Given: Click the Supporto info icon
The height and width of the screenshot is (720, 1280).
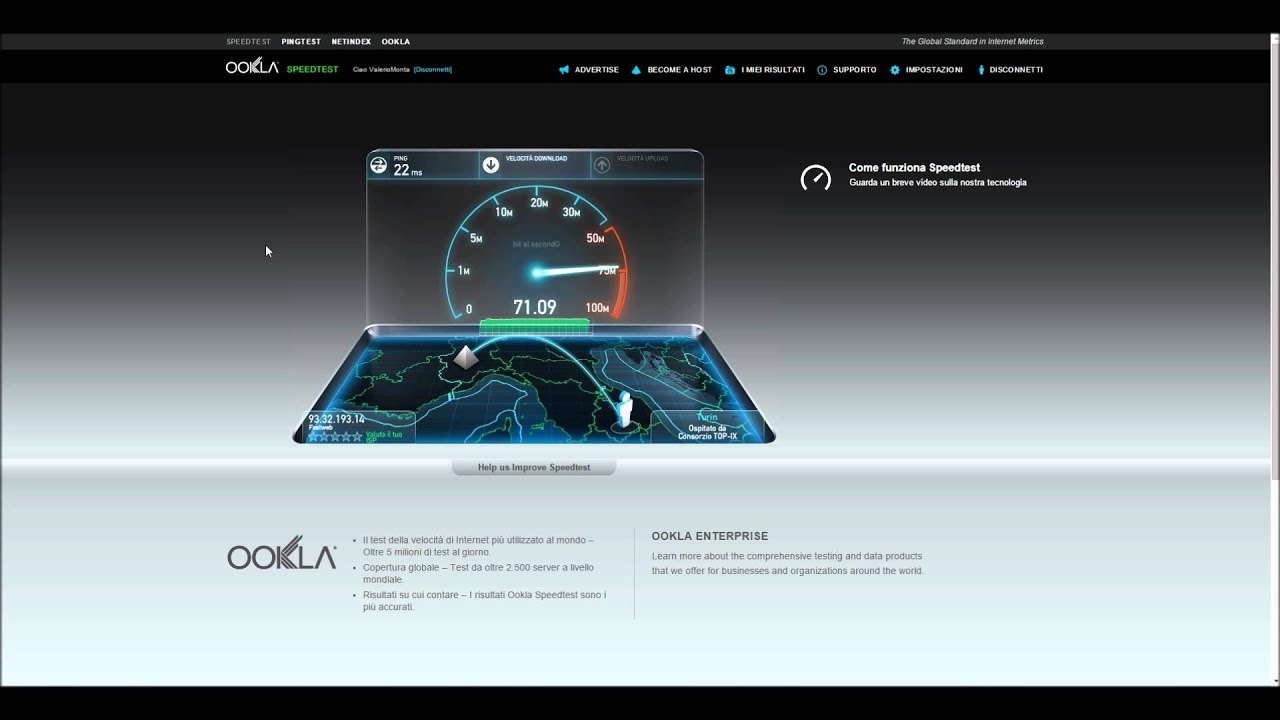Looking at the screenshot, I should [822, 70].
